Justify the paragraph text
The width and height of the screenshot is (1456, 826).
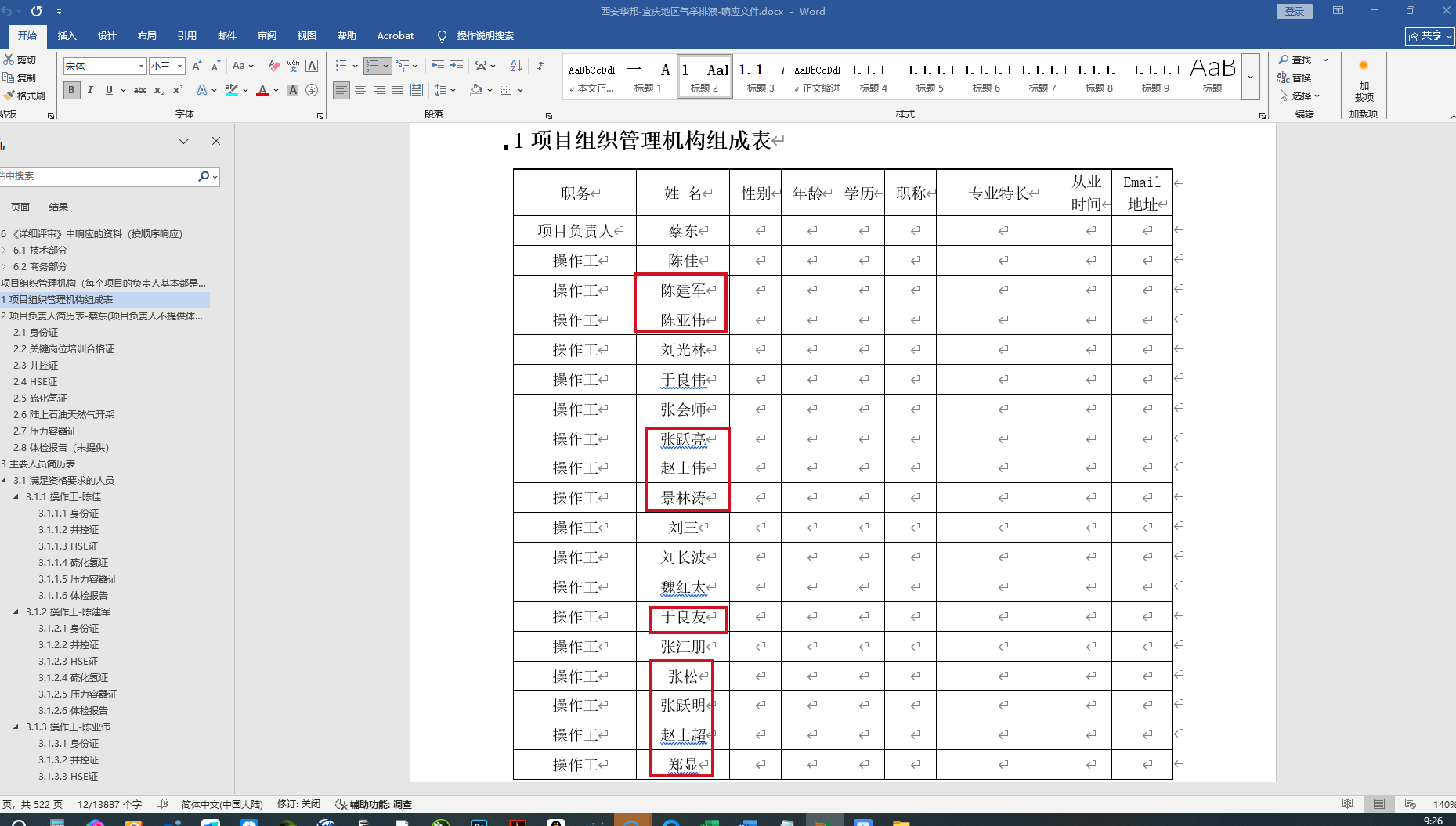[398, 91]
